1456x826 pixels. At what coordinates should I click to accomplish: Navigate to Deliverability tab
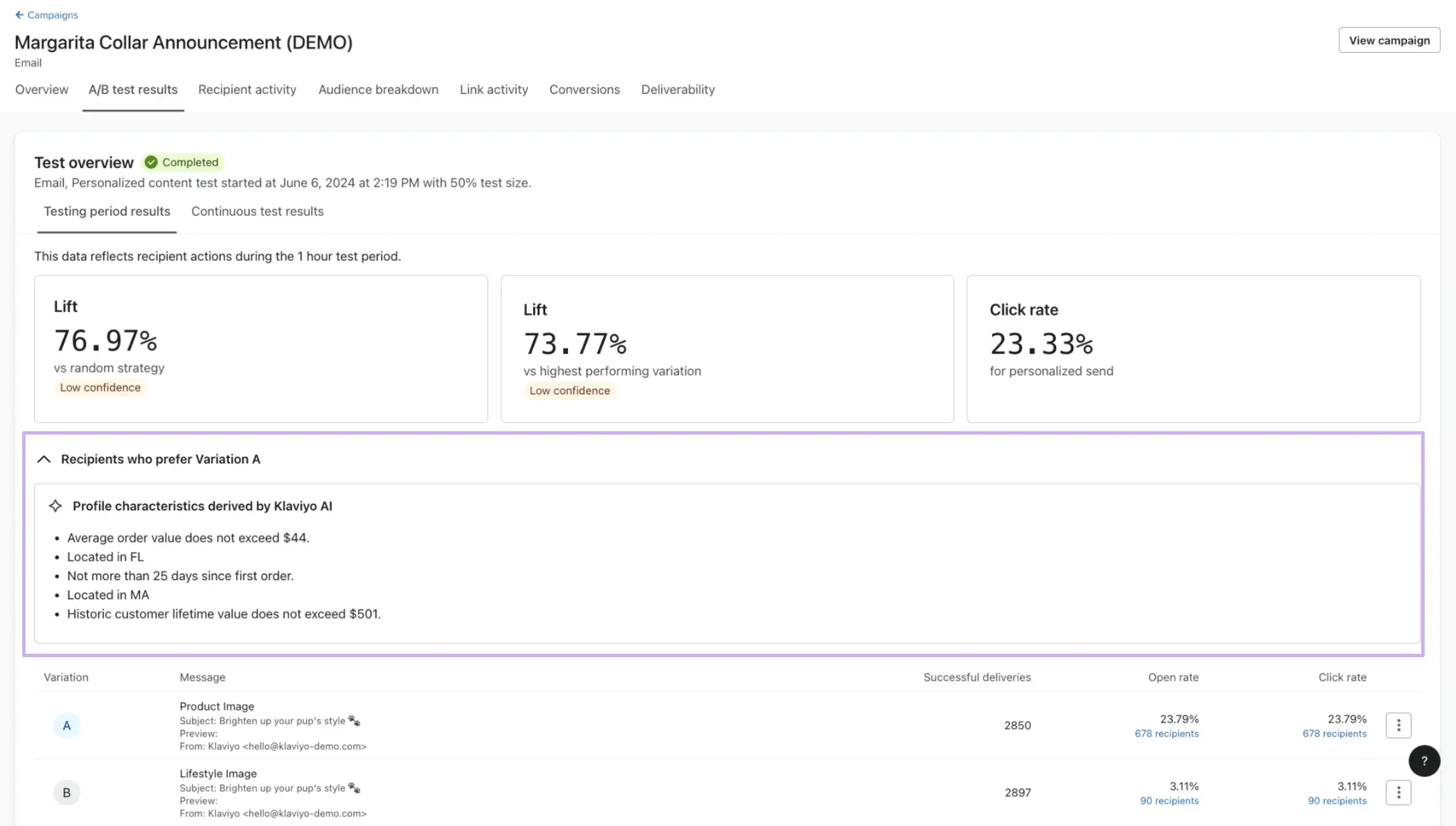(x=678, y=89)
